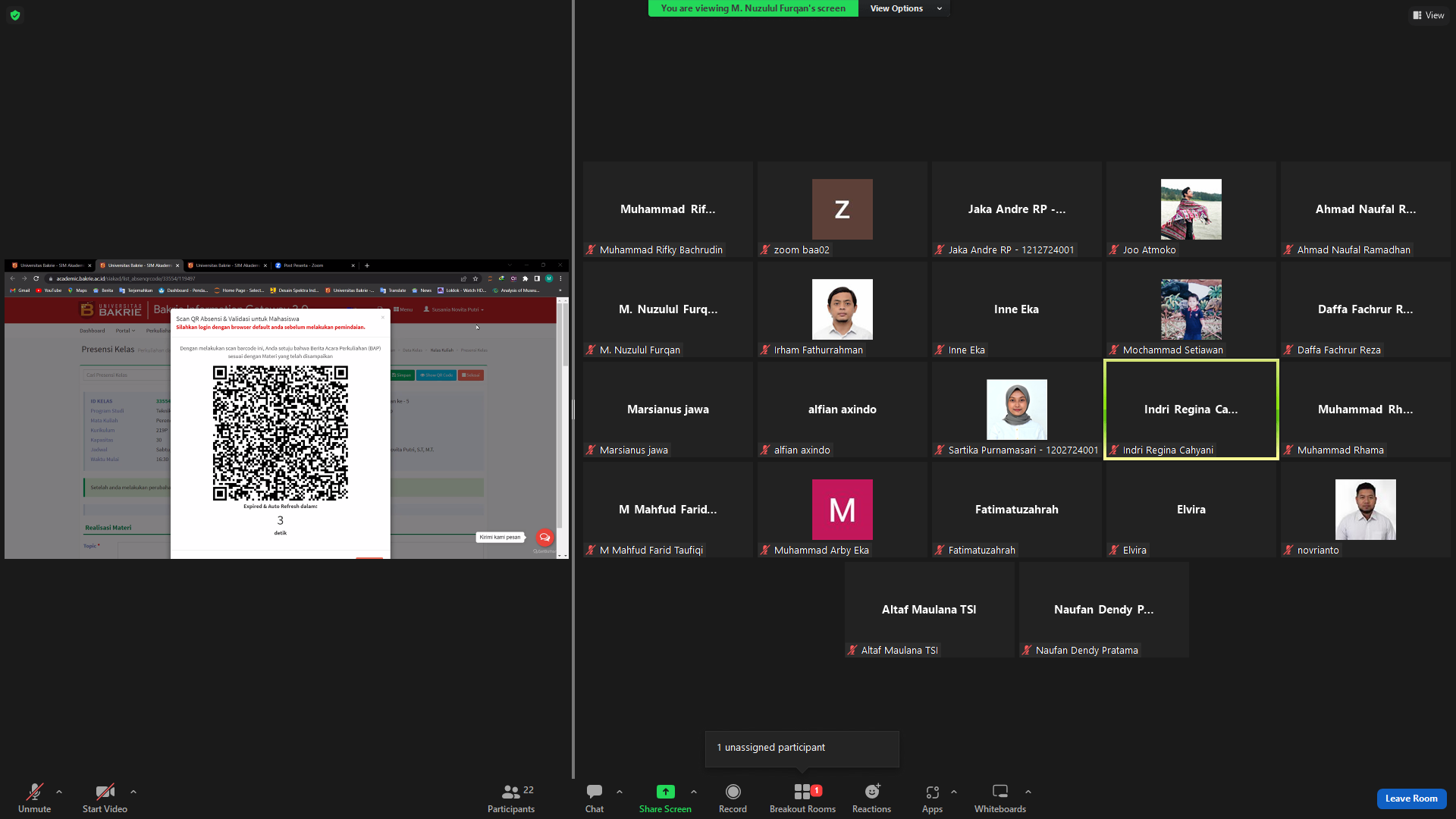Unmute the microphone in Zoom toolbar
This screenshot has height=819, width=1456.
[34, 798]
